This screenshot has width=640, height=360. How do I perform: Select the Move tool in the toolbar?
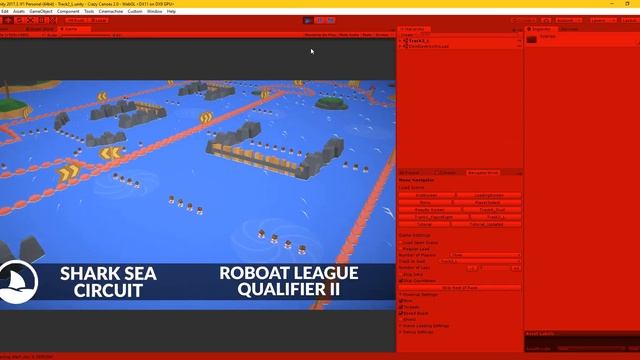8,20
